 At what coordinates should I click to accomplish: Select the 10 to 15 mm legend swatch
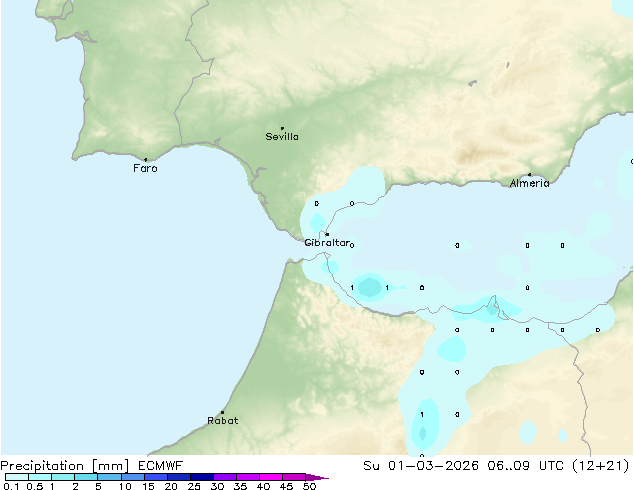[x=132, y=477]
